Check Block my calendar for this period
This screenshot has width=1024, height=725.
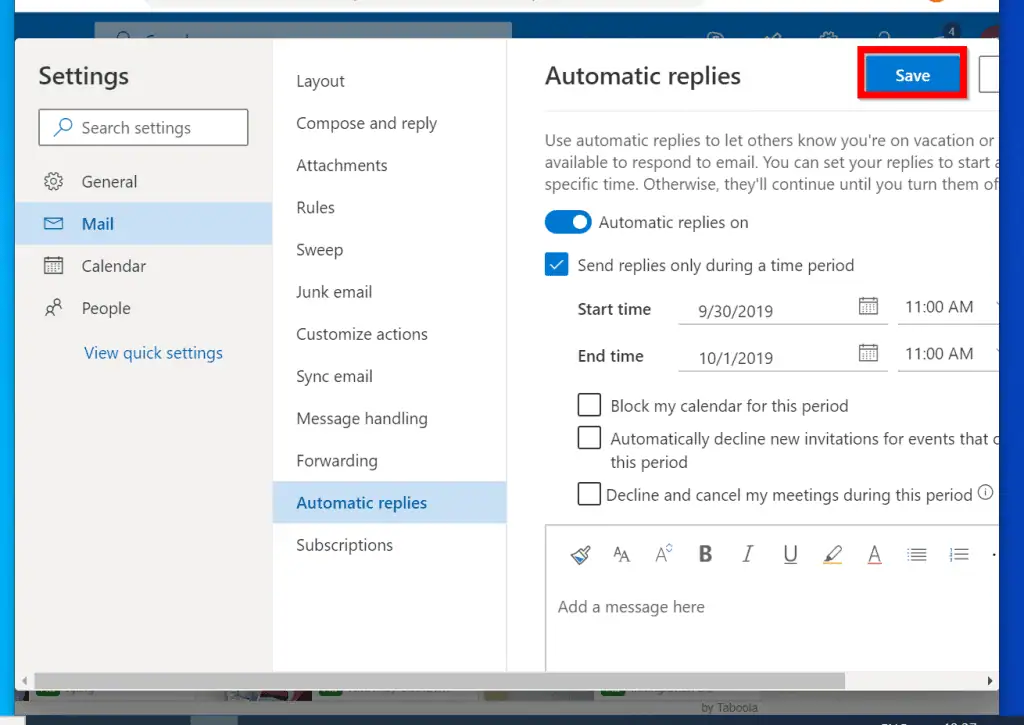click(x=590, y=405)
